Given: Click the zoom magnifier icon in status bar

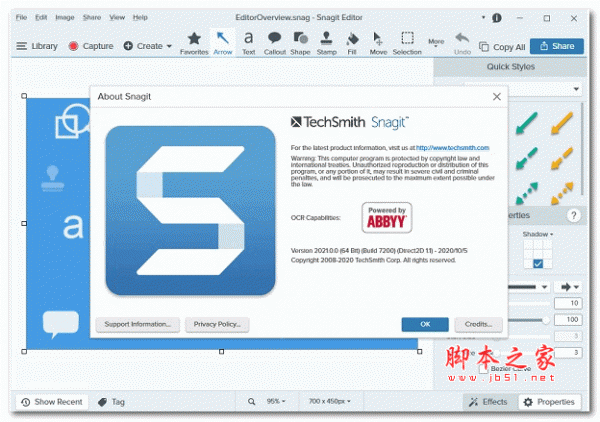Looking at the screenshot, I should [x=251, y=401].
